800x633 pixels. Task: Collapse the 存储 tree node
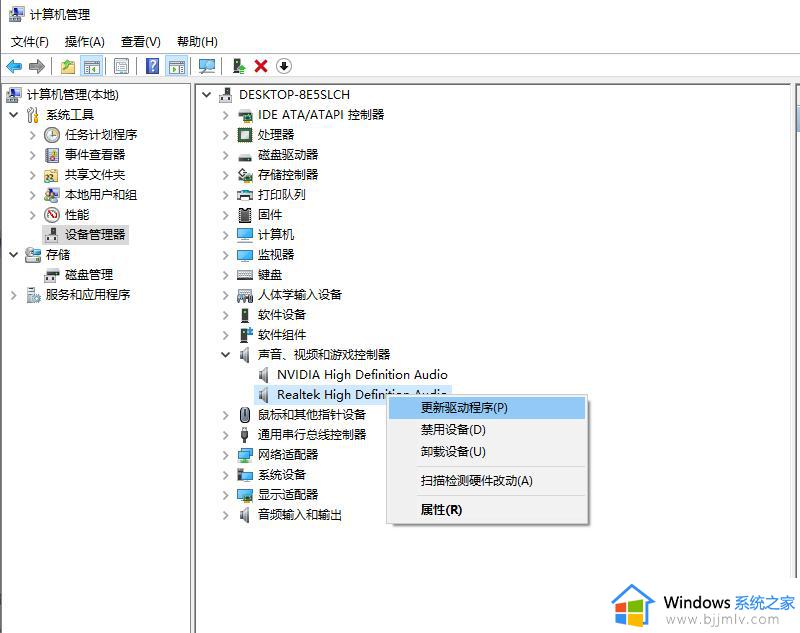point(14,255)
